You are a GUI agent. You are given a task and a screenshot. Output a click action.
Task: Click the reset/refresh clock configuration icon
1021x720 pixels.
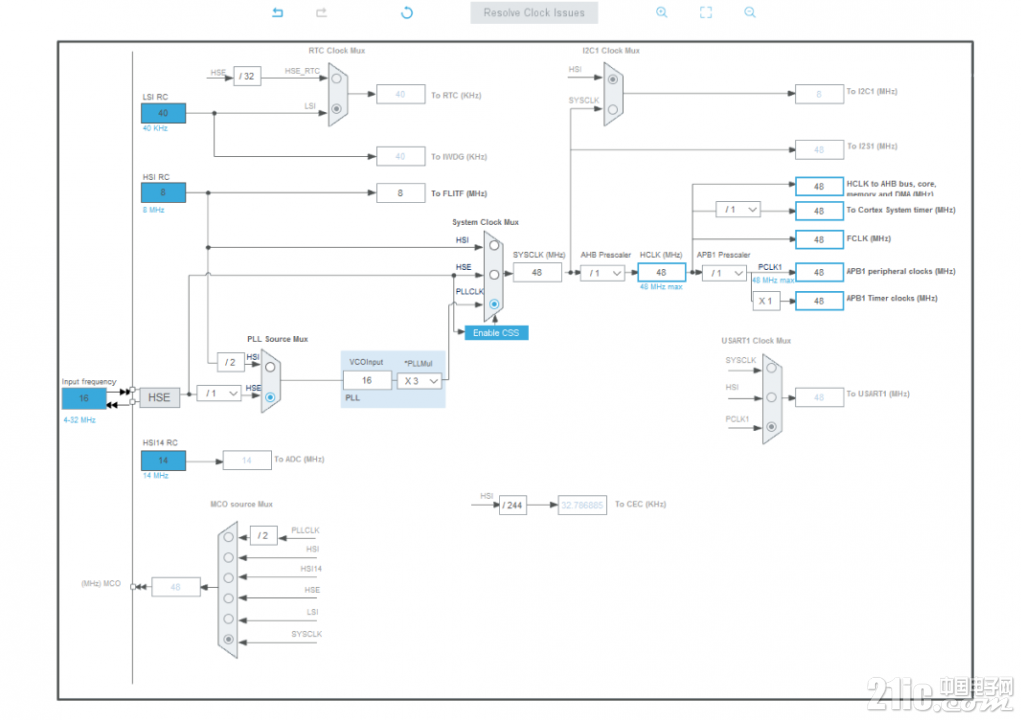[x=407, y=12]
